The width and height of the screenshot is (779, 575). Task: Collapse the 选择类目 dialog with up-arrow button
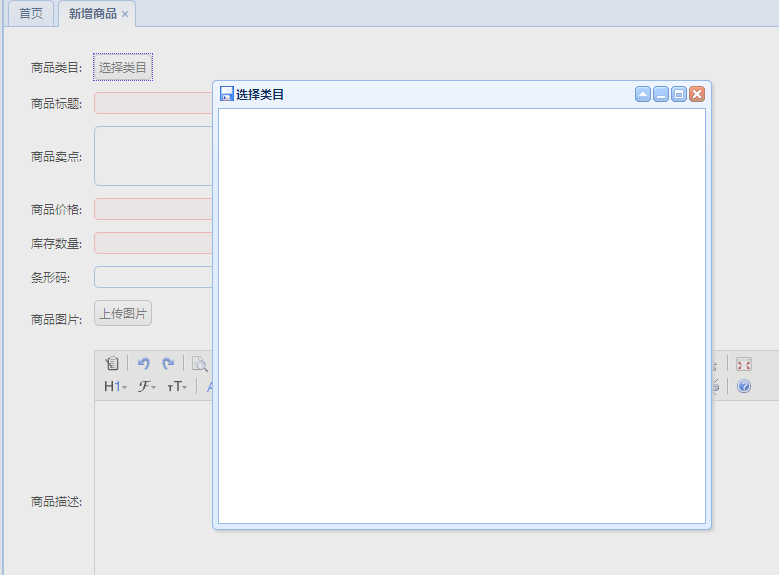click(643, 94)
